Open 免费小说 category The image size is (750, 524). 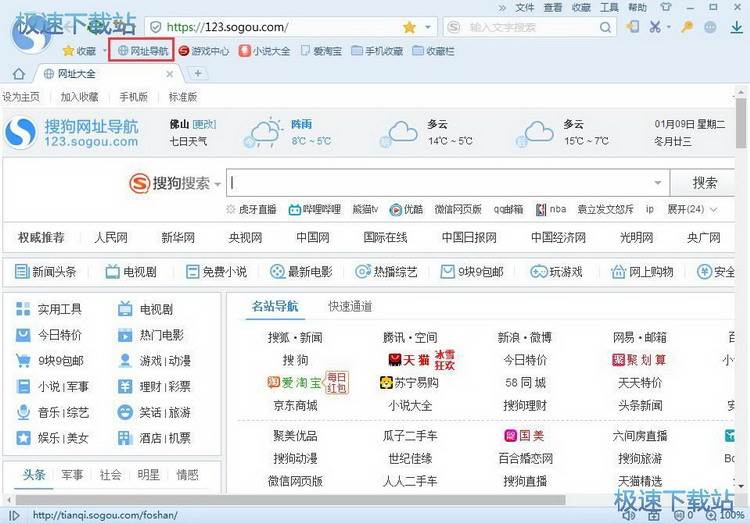tap(216, 272)
